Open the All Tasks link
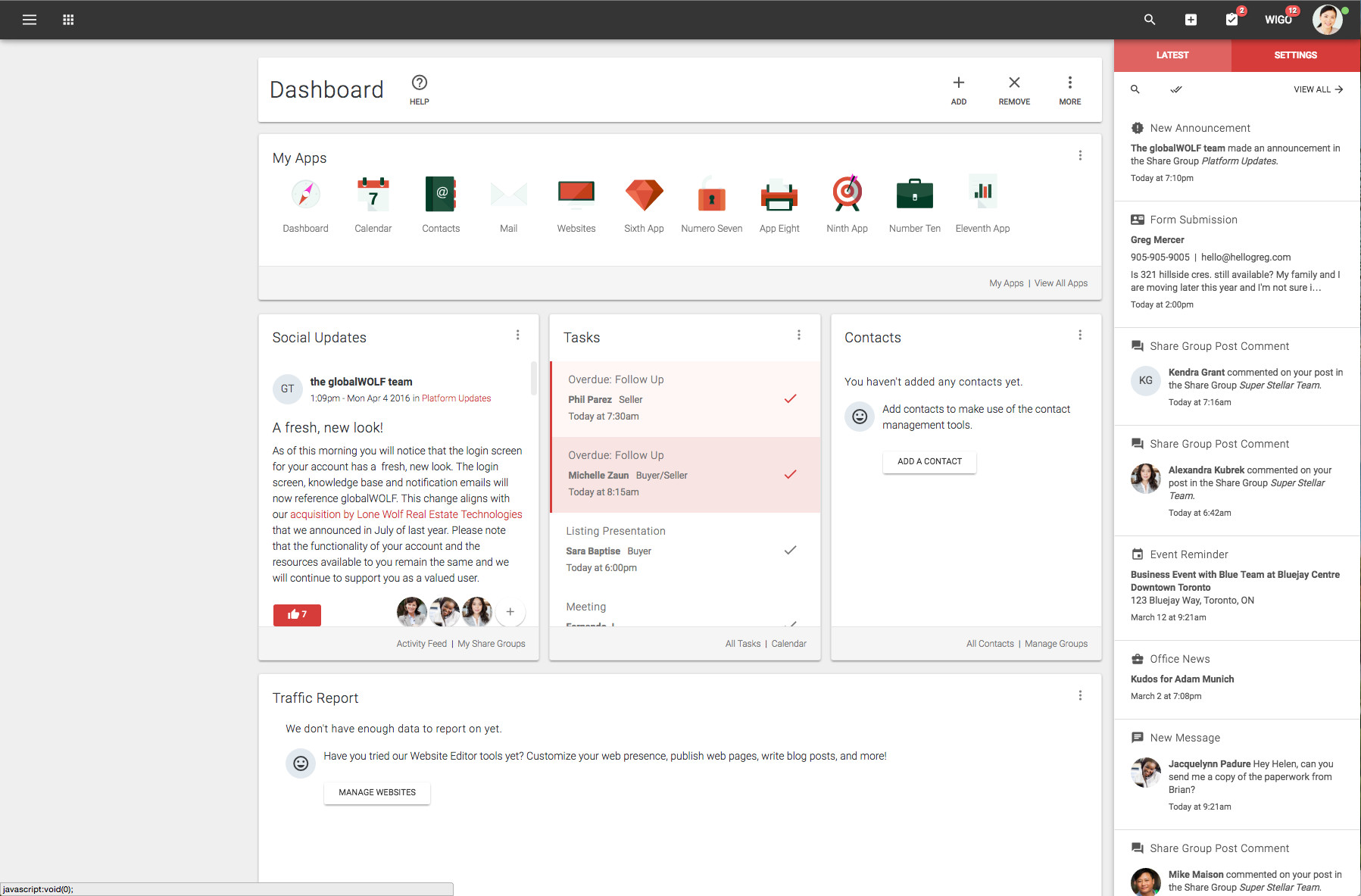 [743, 644]
